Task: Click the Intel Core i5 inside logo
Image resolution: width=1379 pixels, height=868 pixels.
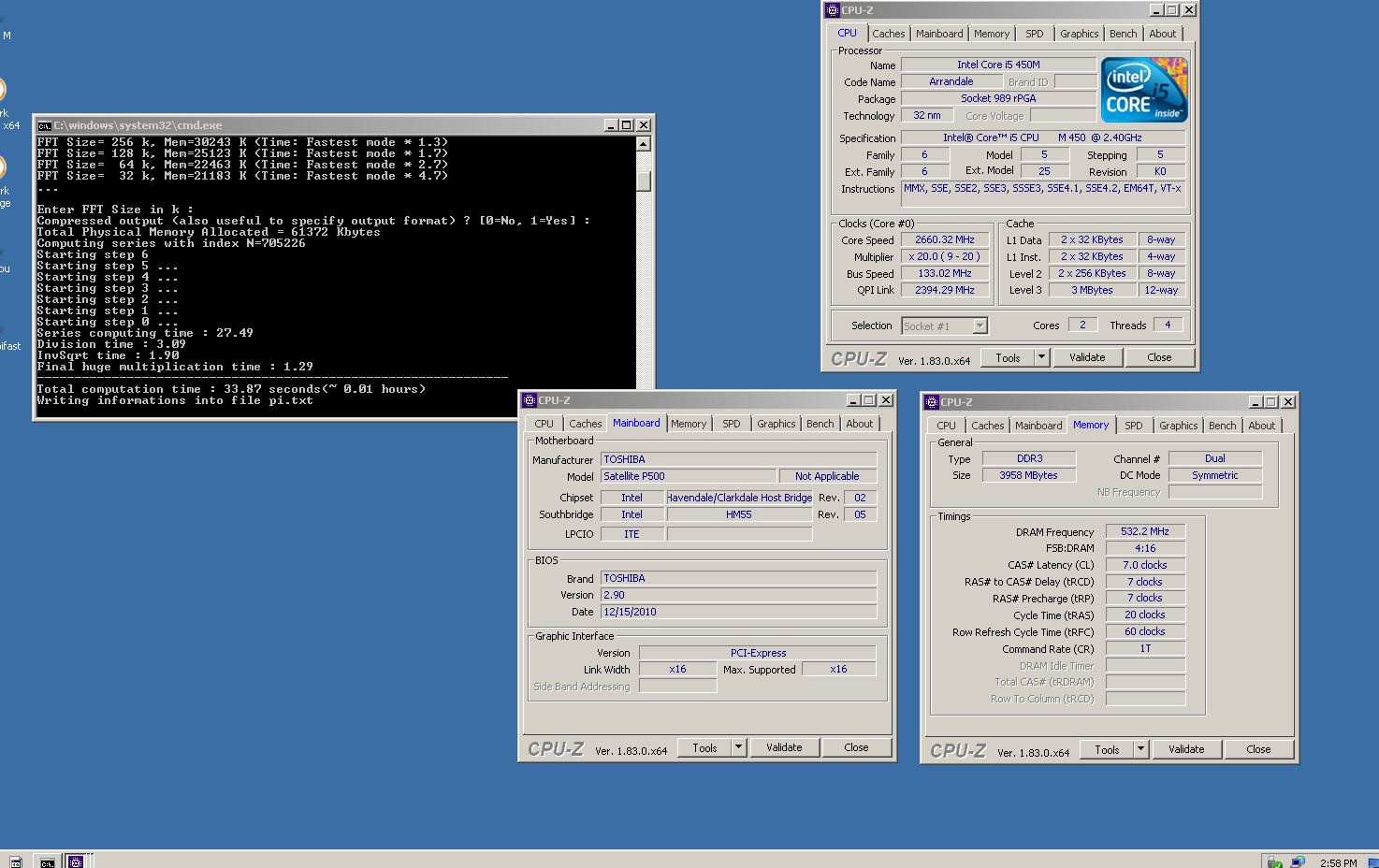Action: 1144,90
